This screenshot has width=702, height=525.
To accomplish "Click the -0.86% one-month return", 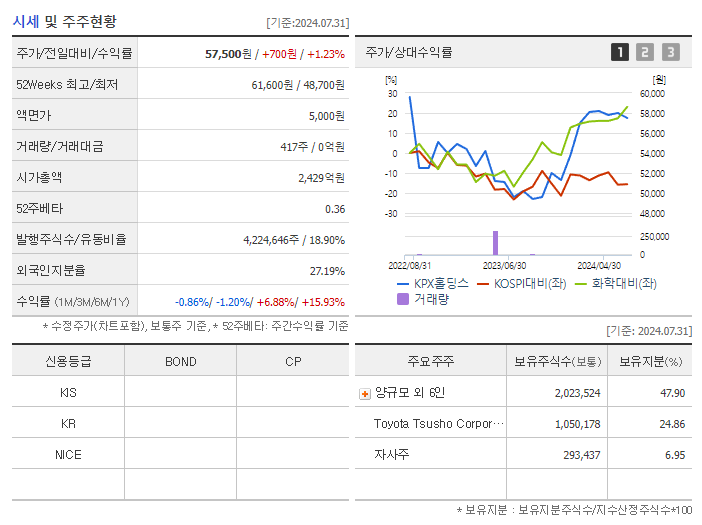I will tap(192, 303).
